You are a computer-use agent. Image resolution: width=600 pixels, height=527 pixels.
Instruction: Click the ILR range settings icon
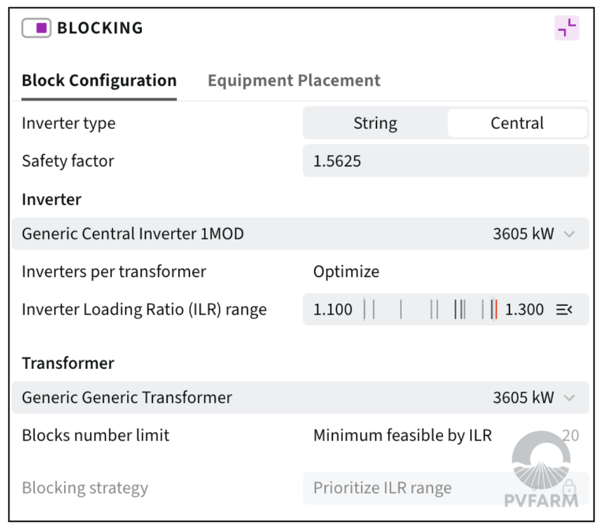pyautogui.click(x=564, y=309)
